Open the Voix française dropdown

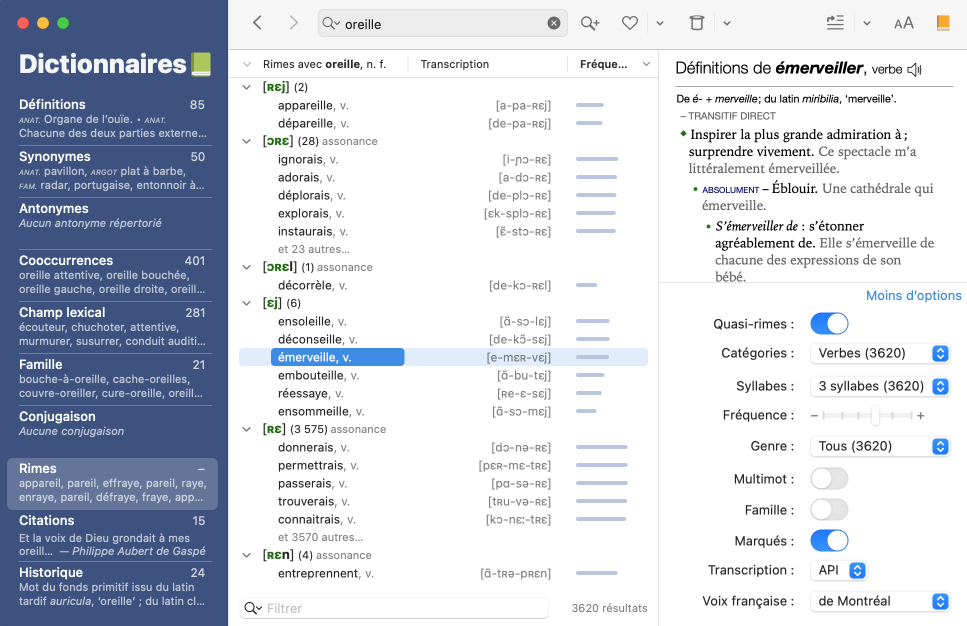coord(878,601)
